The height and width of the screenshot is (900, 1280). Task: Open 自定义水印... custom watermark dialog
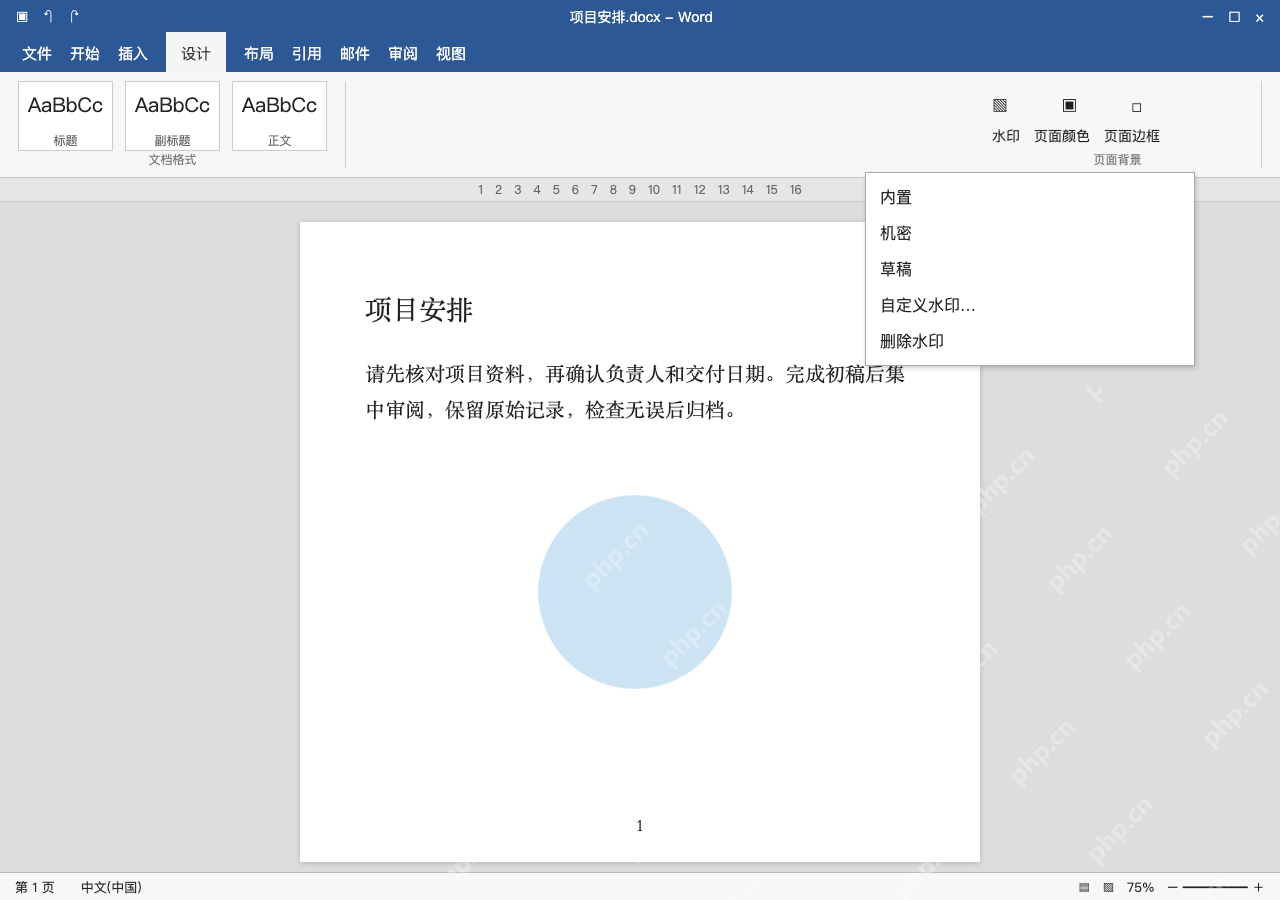(1030, 306)
